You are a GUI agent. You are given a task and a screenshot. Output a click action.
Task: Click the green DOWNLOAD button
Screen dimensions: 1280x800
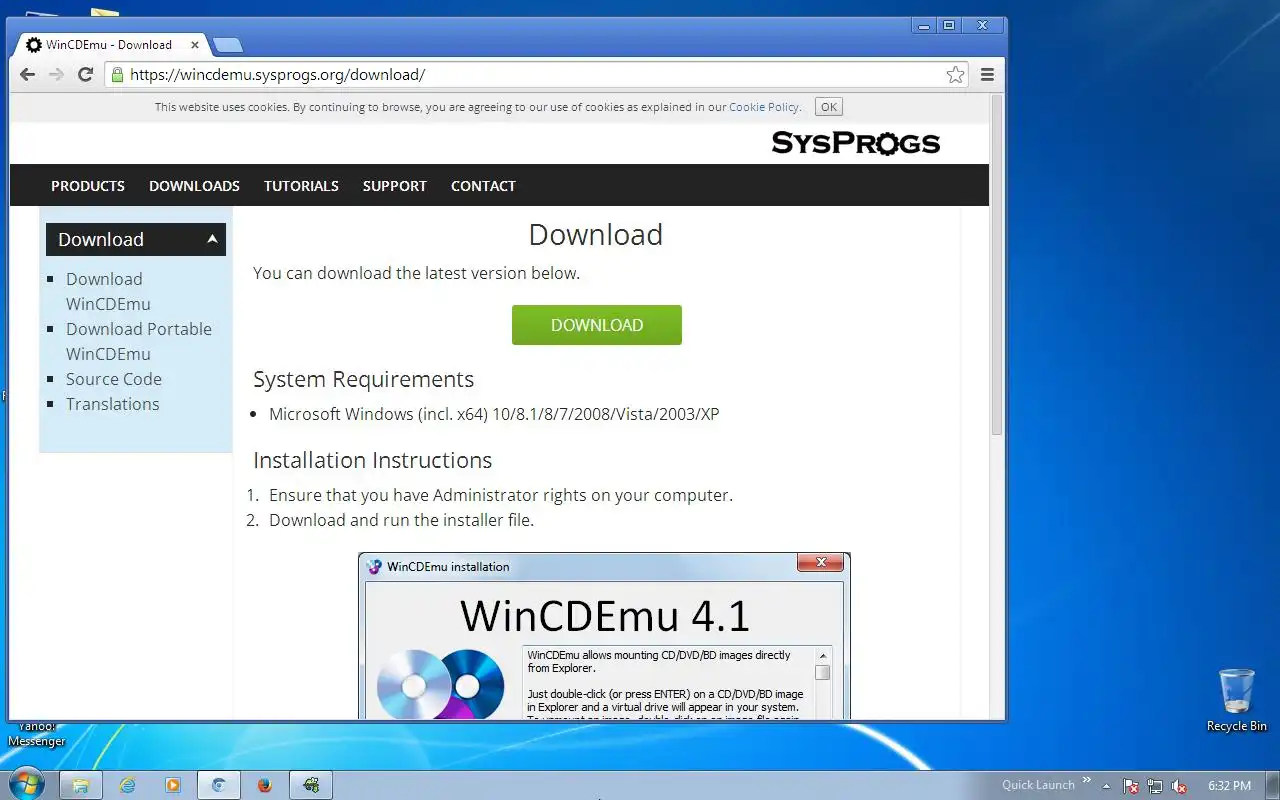(597, 325)
